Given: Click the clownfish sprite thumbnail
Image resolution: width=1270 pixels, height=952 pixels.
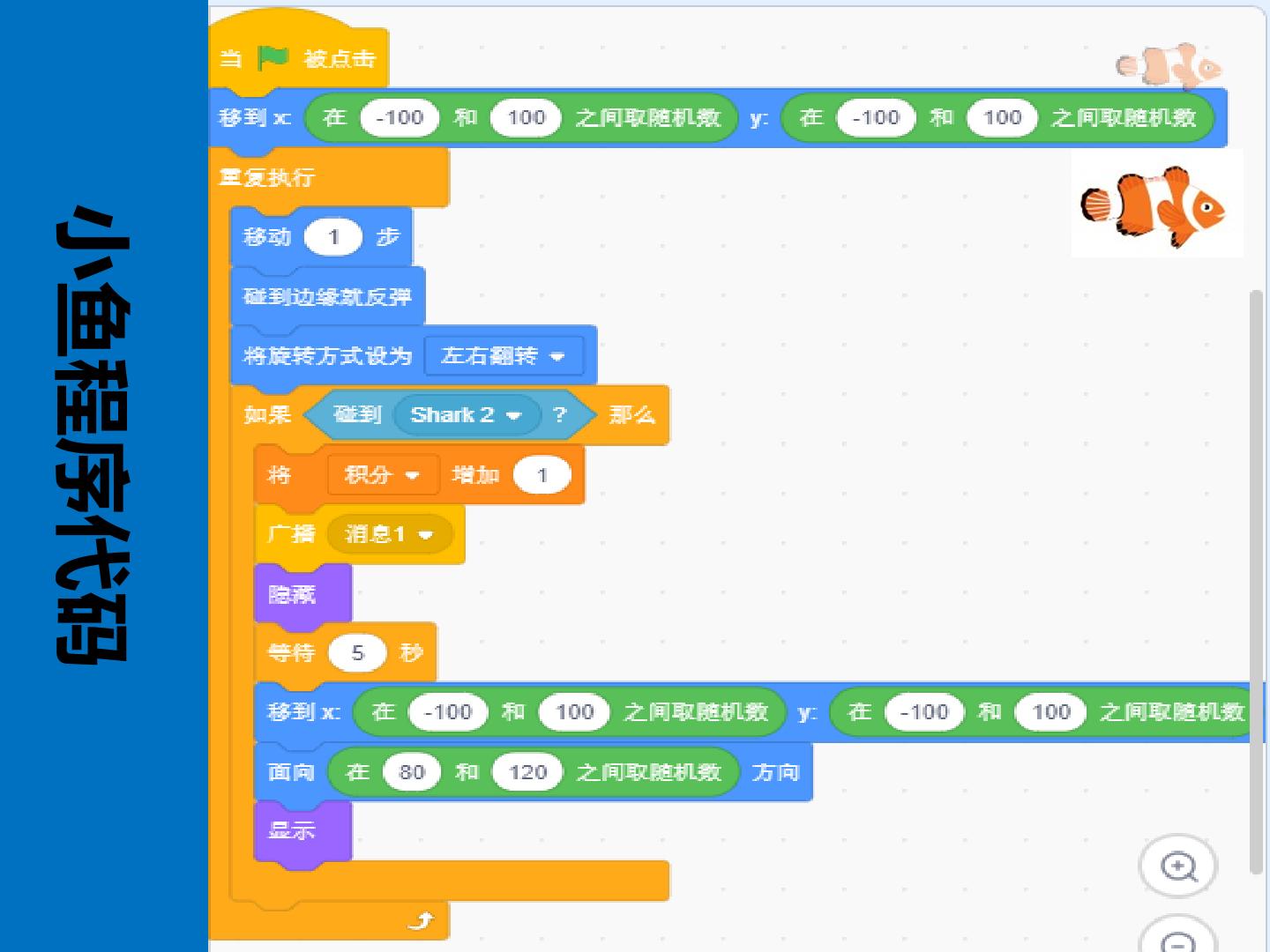Looking at the screenshot, I should coord(1156,205).
